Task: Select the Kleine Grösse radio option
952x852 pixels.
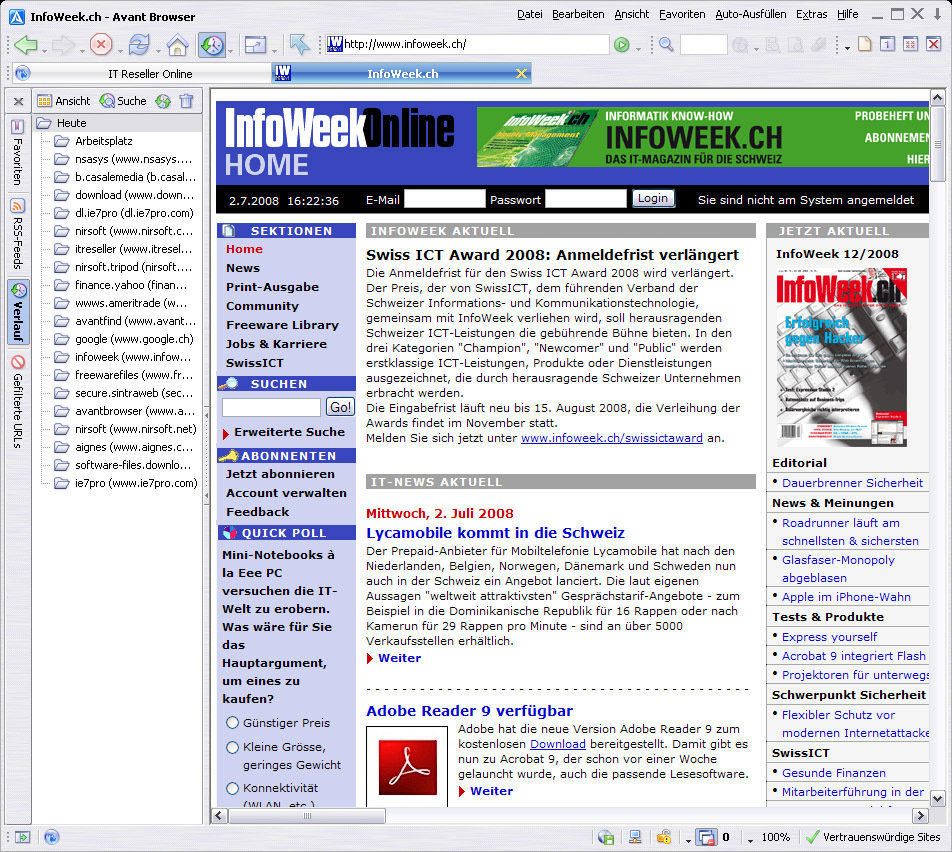Action: (232, 747)
